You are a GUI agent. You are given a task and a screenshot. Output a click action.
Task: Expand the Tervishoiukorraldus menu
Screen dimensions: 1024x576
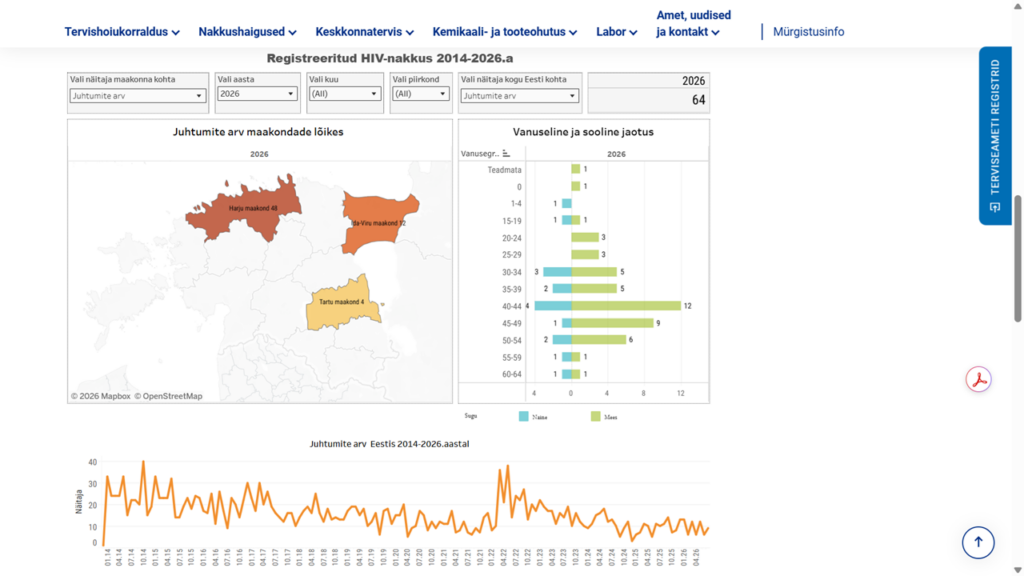pos(121,31)
